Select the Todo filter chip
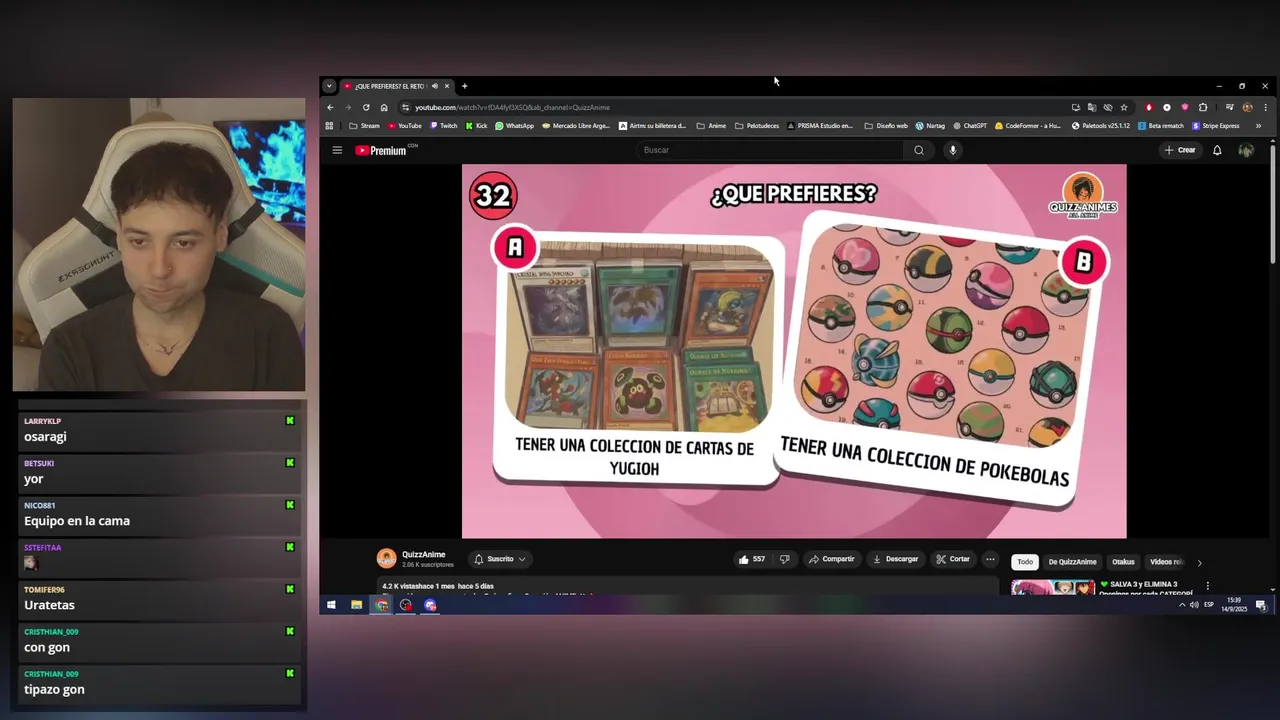Viewport: 1280px width, 720px height. coord(1025,562)
